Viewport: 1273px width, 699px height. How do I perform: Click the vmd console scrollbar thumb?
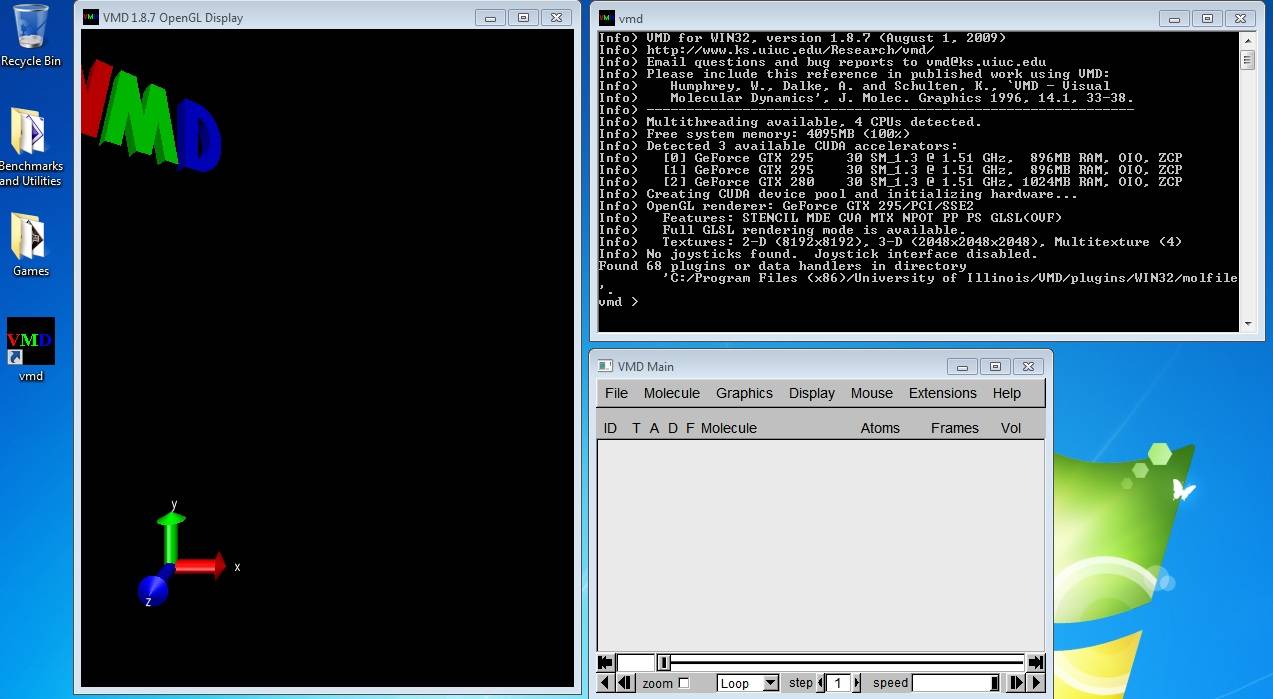[1247, 59]
